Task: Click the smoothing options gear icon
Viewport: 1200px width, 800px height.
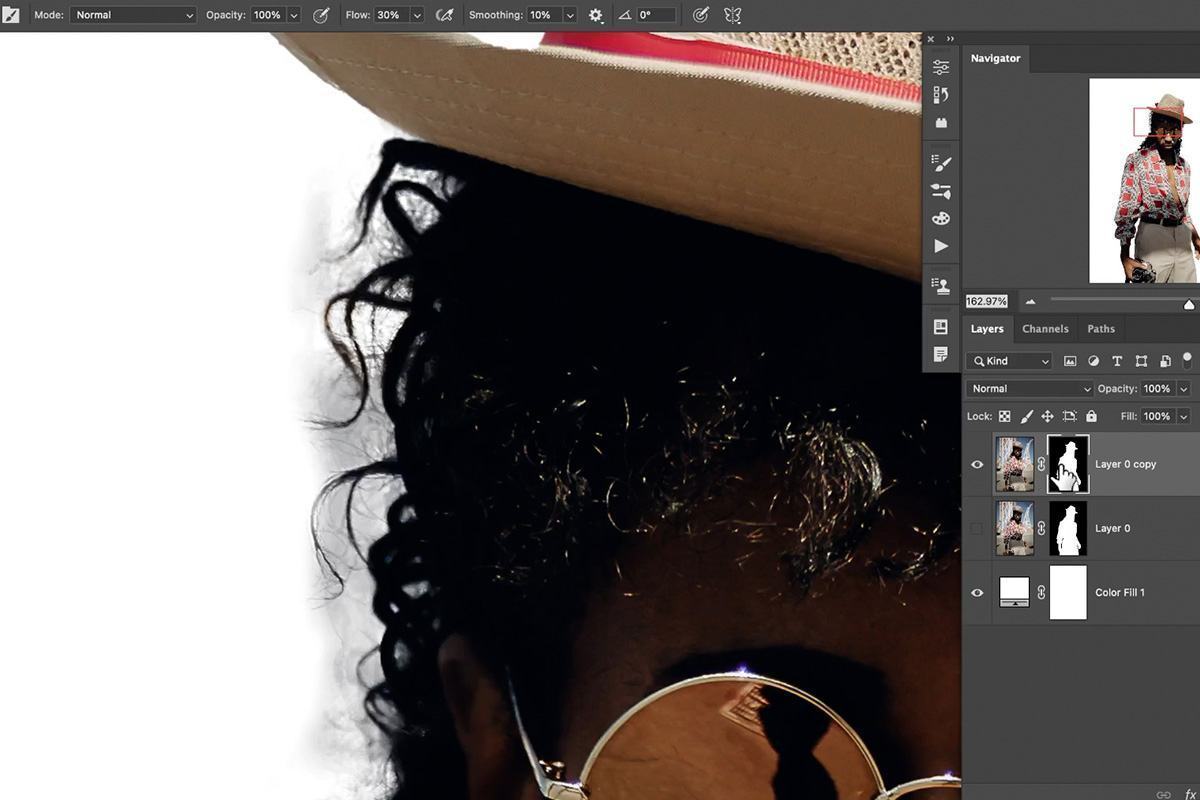Action: (596, 15)
